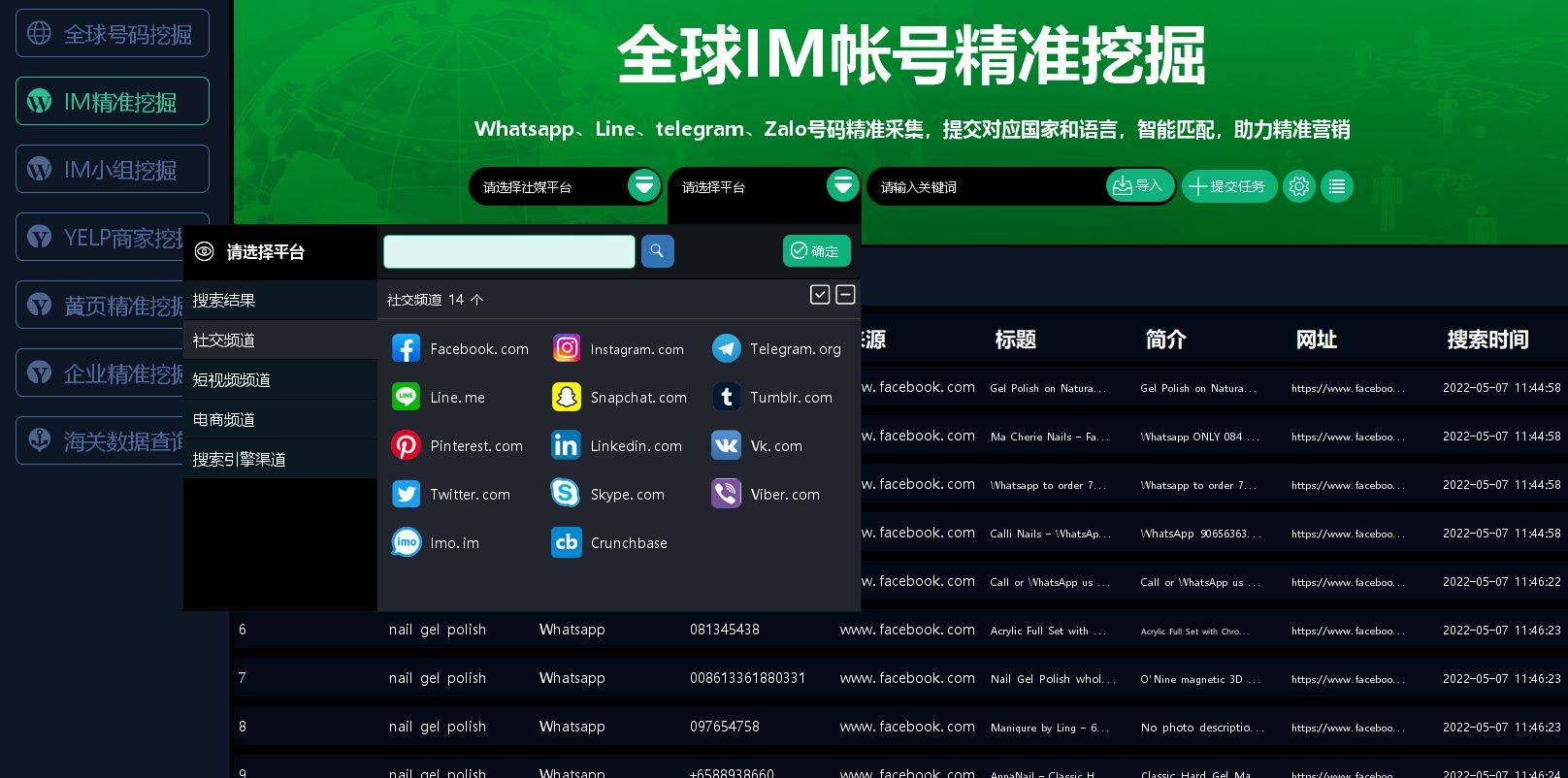Viewport: 1568px width, 778px height.
Task: Click the magnifier search button in platform panel
Action: [657, 251]
